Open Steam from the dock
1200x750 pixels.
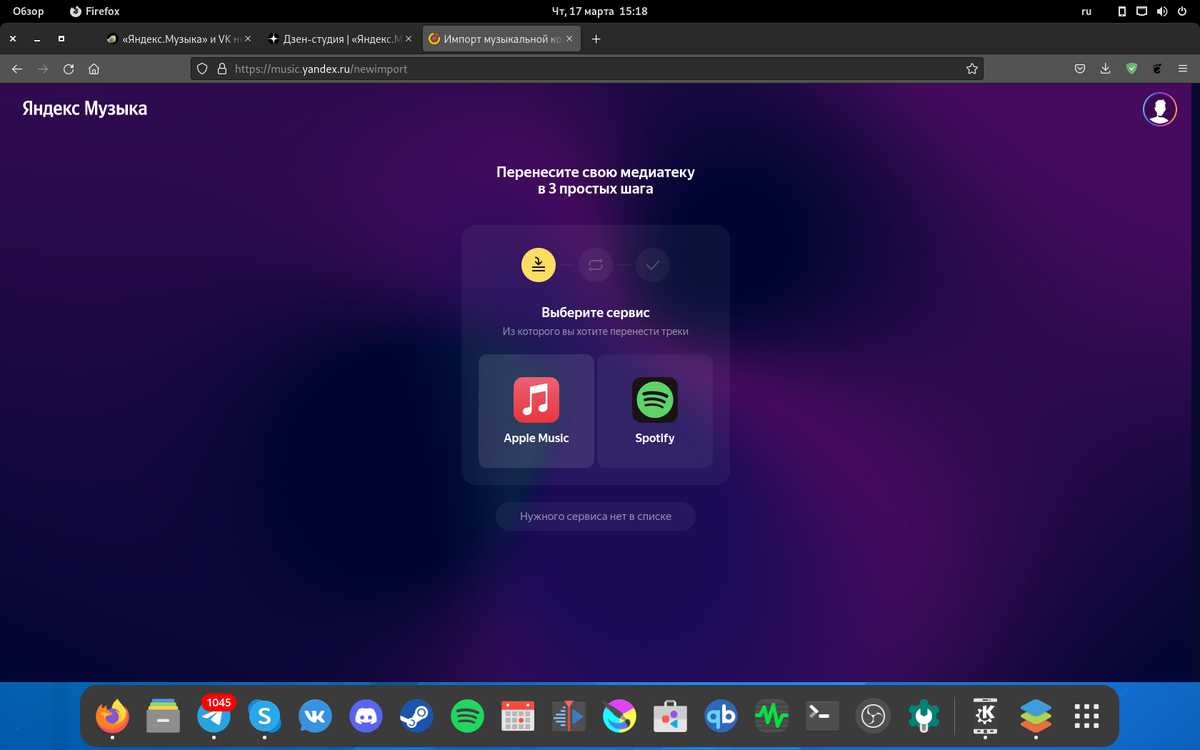[417, 715]
